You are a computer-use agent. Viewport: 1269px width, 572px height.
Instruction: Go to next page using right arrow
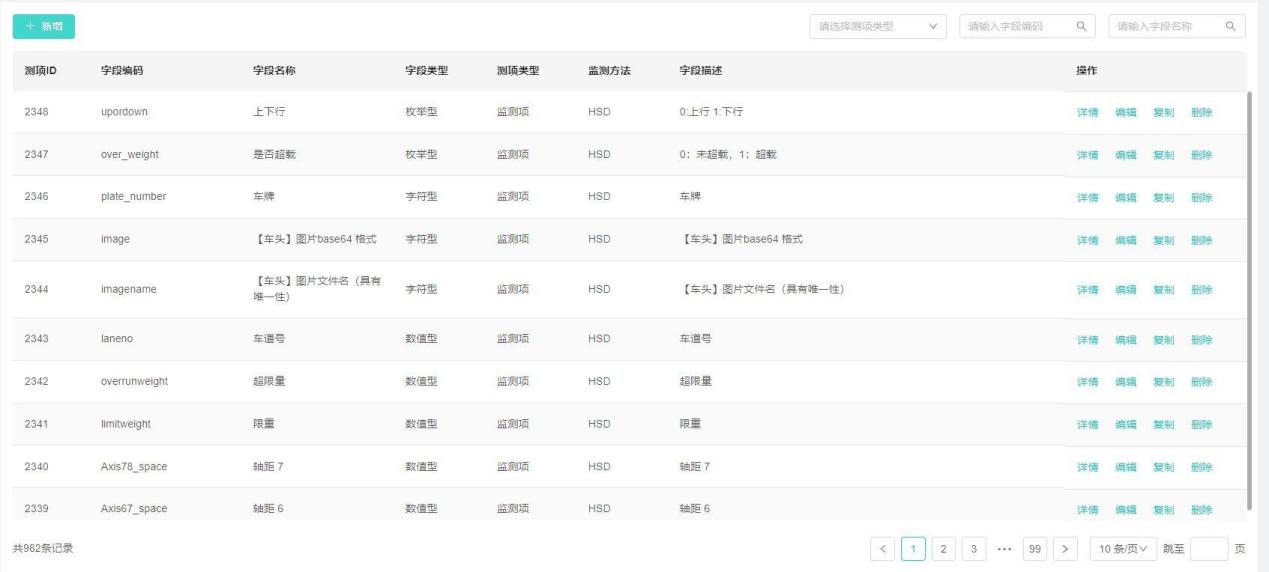[1066, 549]
